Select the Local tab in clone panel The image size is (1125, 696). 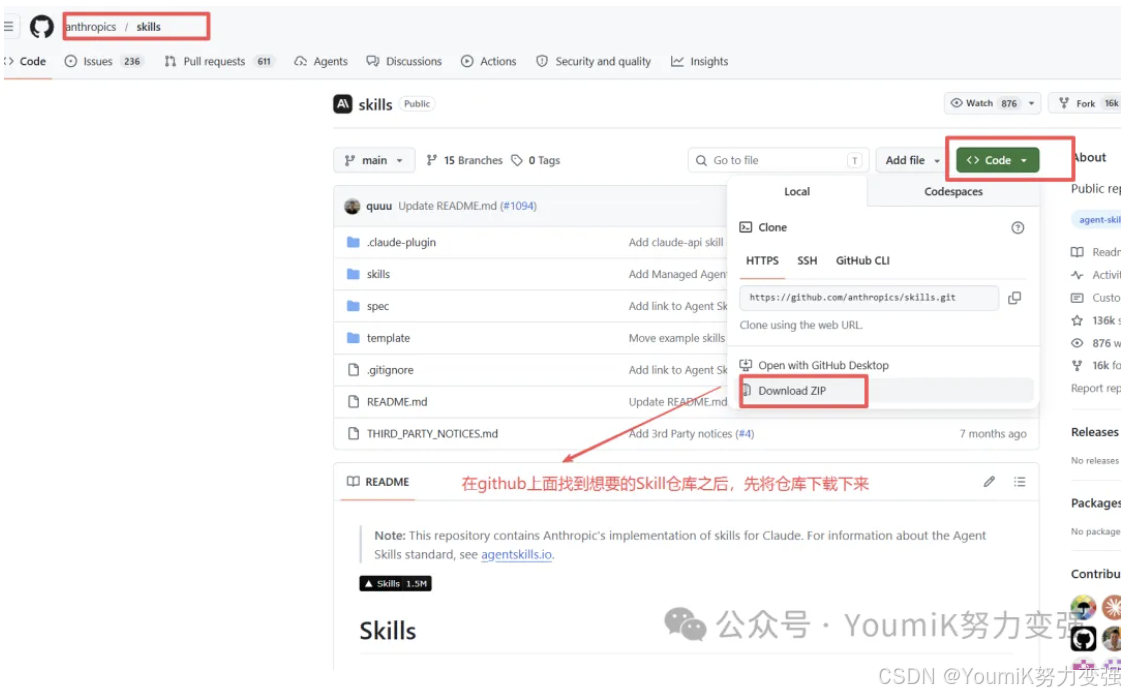pos(796,192)
